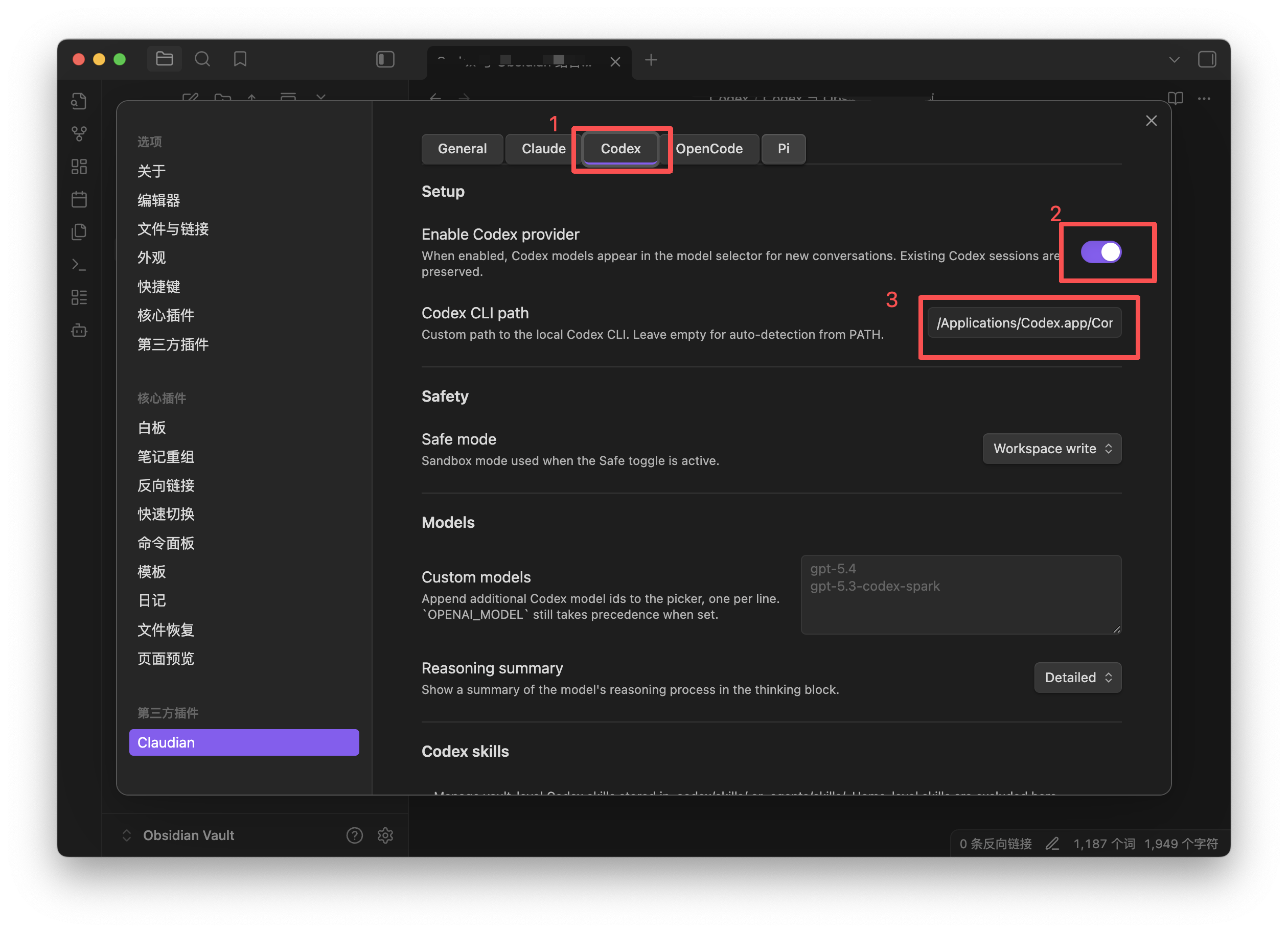Toggle Enable Codex provider switch
The height and width of the screenshot is (932, 1288).
1100,252
